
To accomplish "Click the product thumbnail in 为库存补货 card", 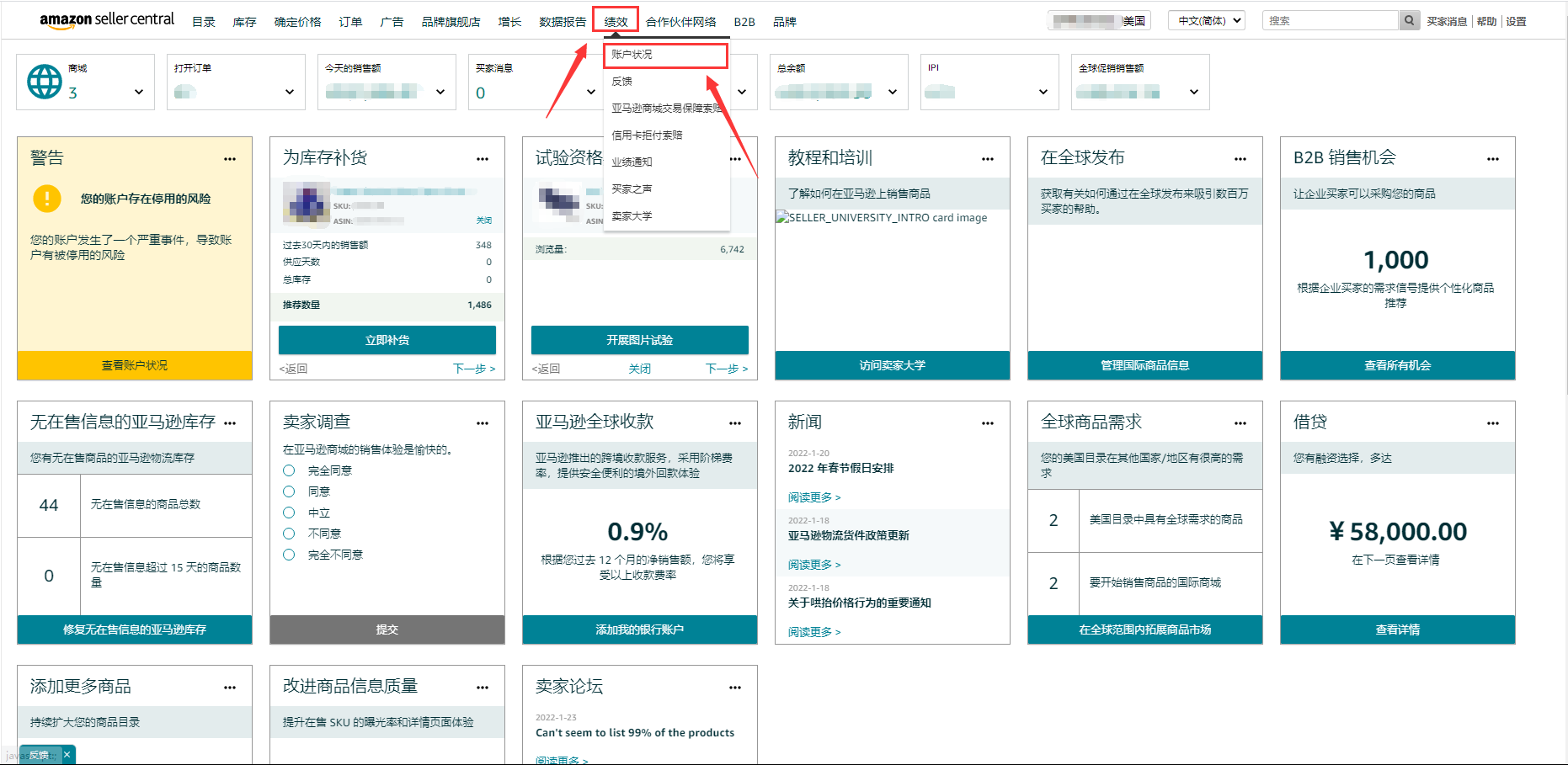I will [x=306, y=205].
